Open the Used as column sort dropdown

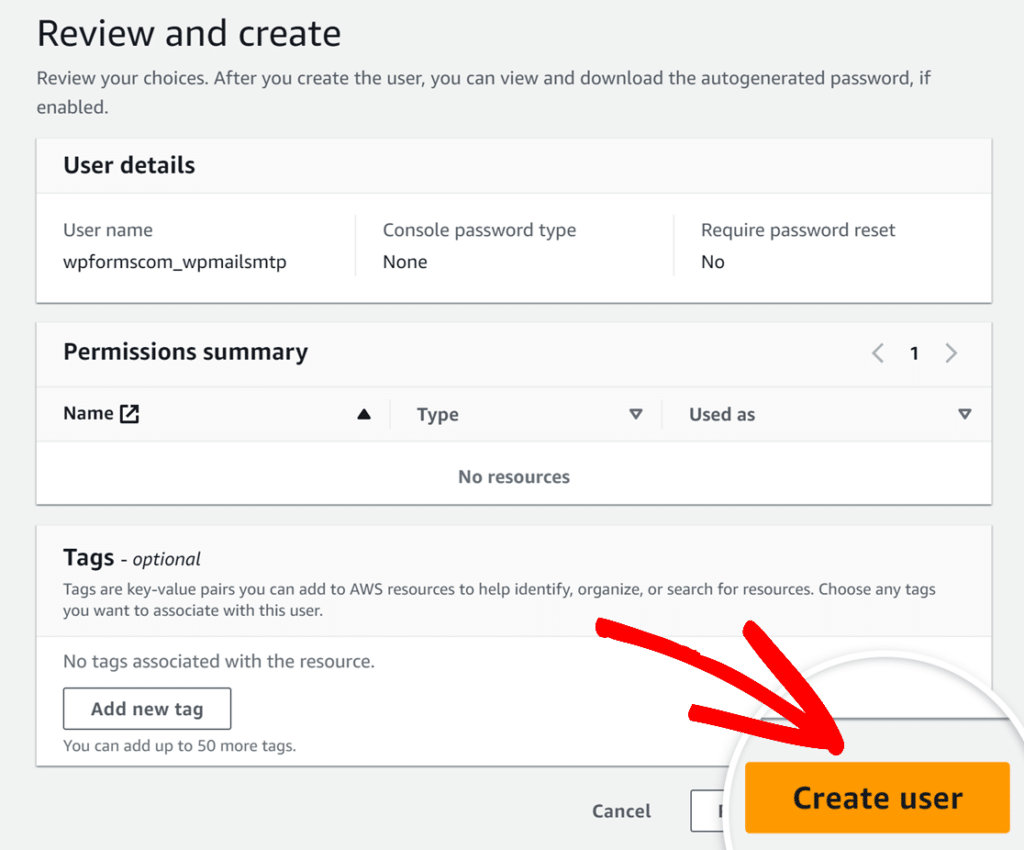coord(964,414)
